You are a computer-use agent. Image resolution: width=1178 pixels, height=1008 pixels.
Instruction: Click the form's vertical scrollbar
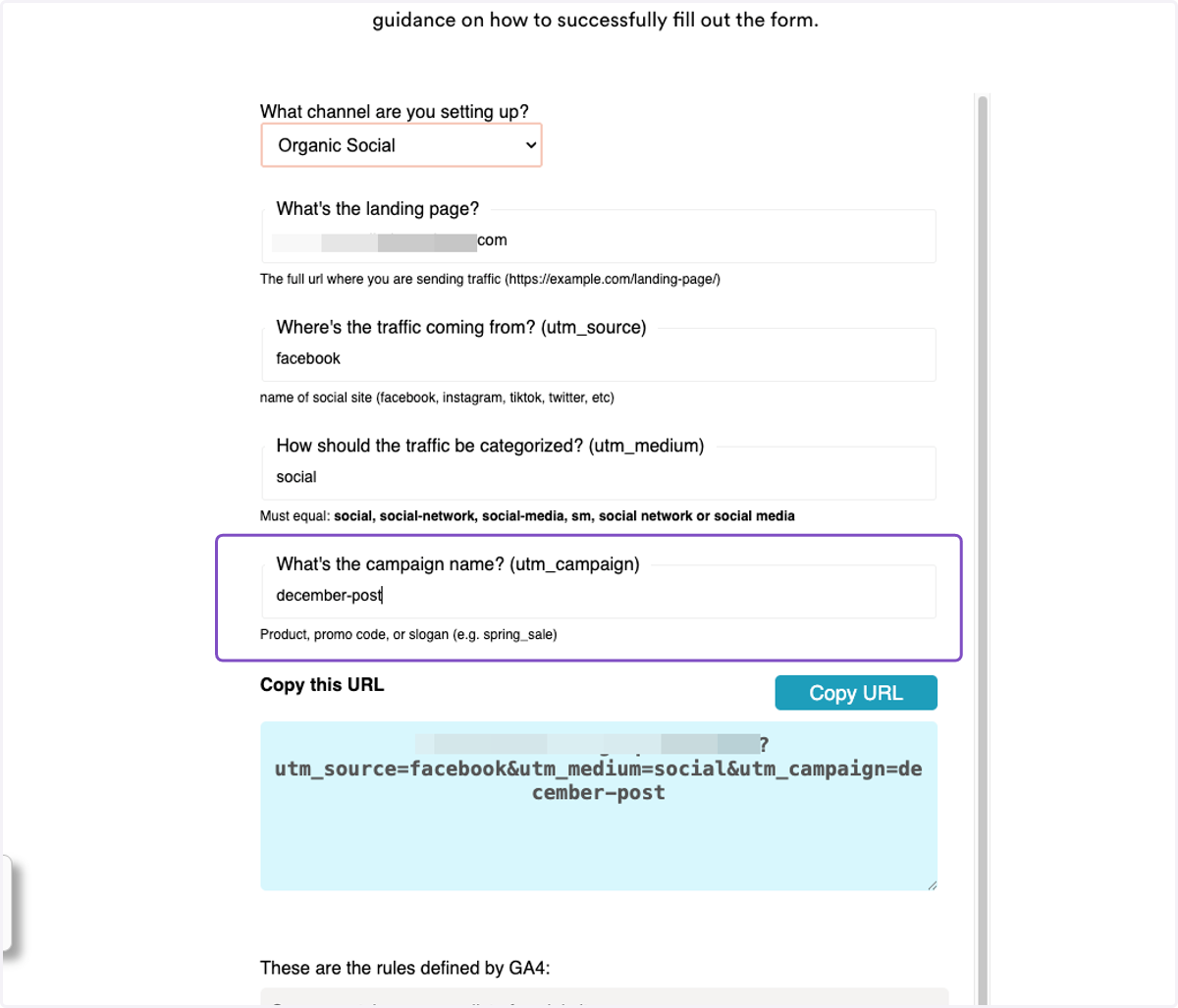(x=983, y=550)
